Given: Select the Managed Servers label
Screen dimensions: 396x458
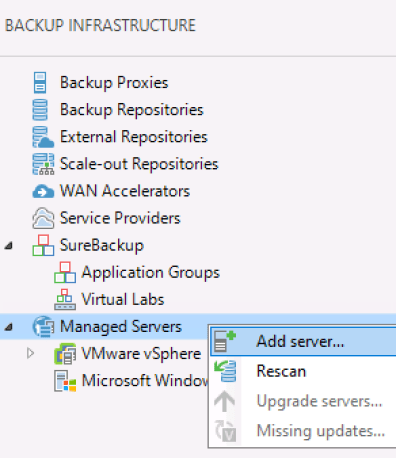Looking at the screenshot, I should click(x=121, y=326).
